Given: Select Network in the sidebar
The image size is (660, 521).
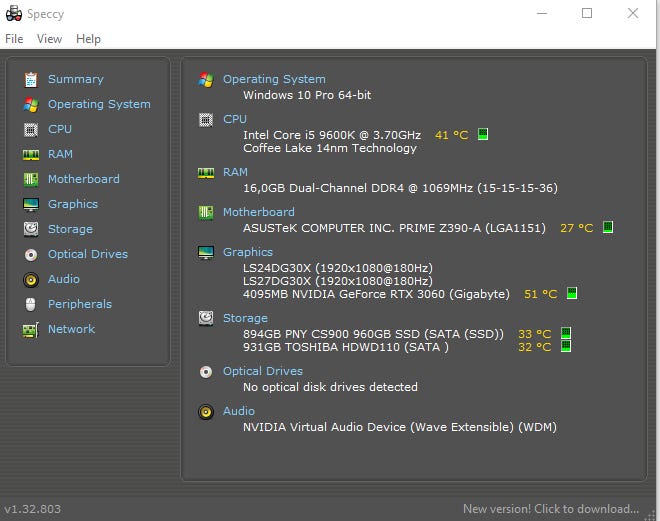Looking at the screenshot, I should tap(72, 329).
